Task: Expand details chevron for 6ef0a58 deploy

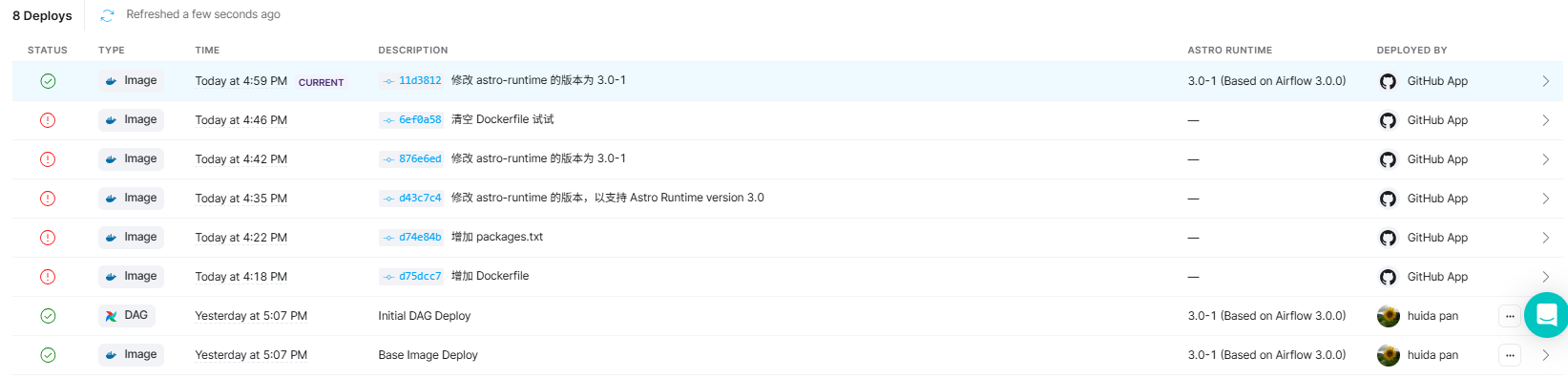Action: coord(1545,120)
